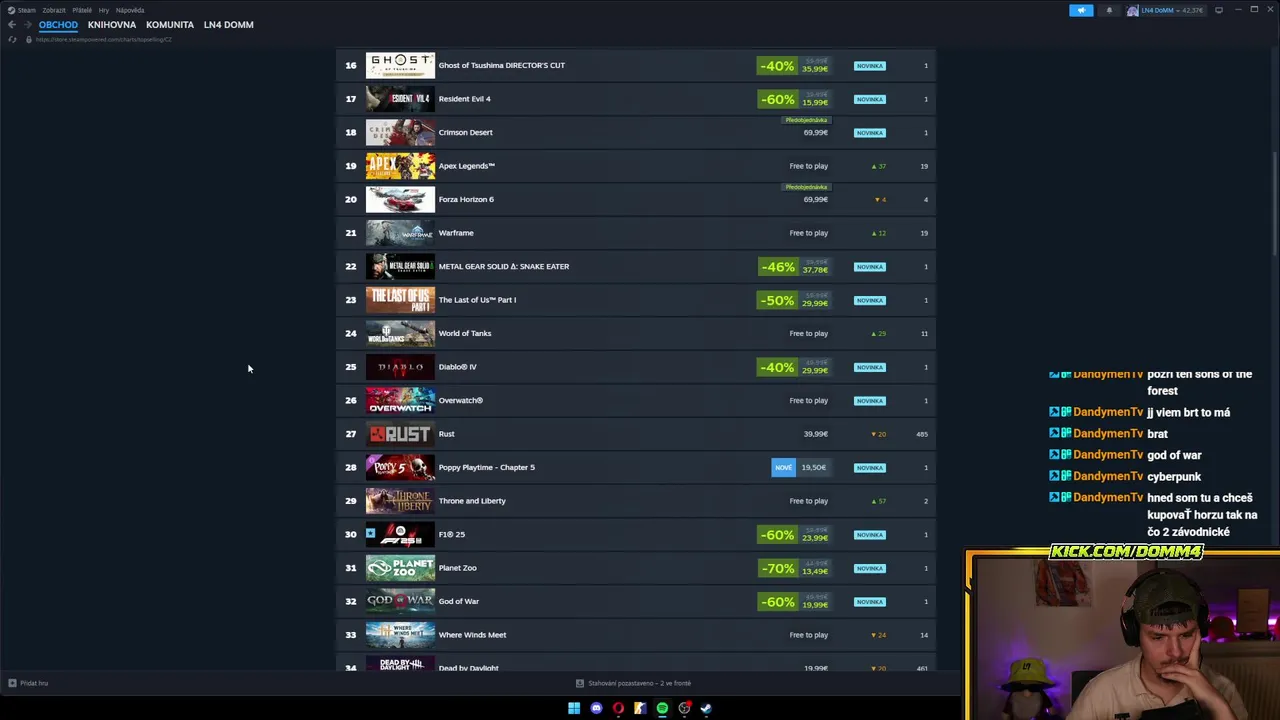Click the Crimson Desert title link
Screen dimensions: 1280x720
coord(465,132)
